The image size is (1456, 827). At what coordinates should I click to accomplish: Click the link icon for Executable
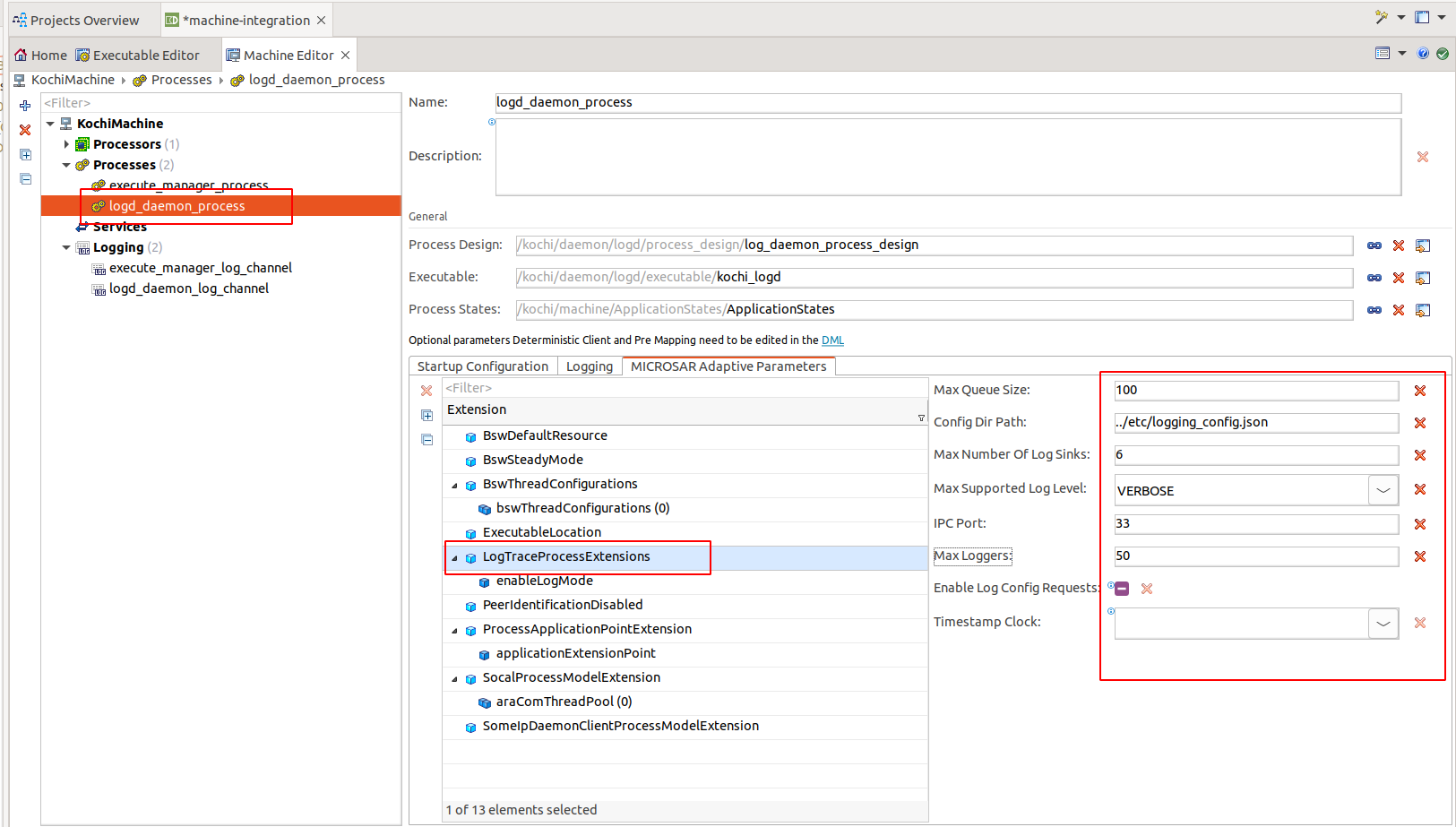coord(1374,278)
